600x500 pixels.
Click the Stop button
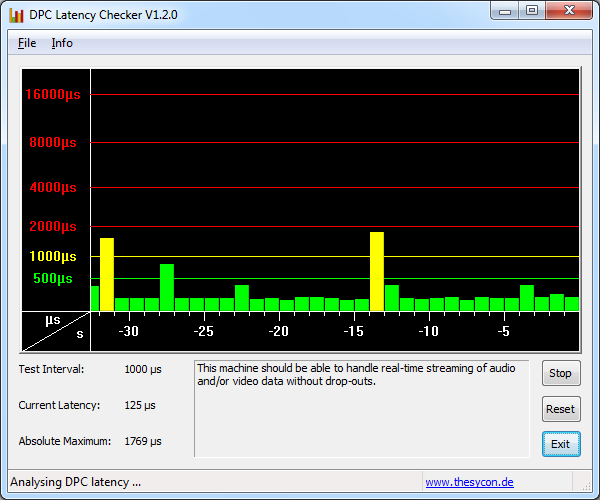[561, 373]
